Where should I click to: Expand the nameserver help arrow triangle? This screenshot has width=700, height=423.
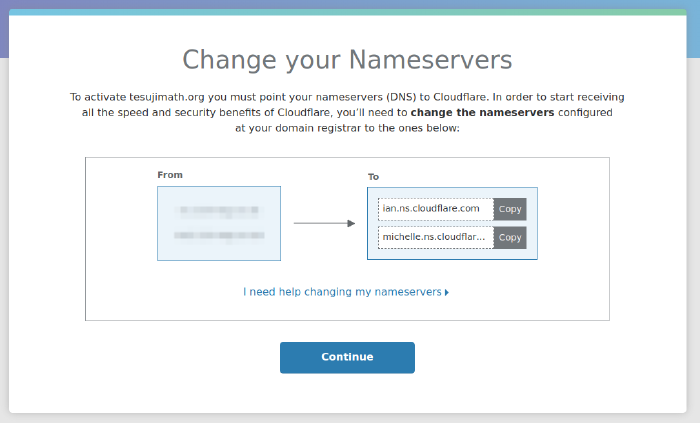tap(447, 293)
